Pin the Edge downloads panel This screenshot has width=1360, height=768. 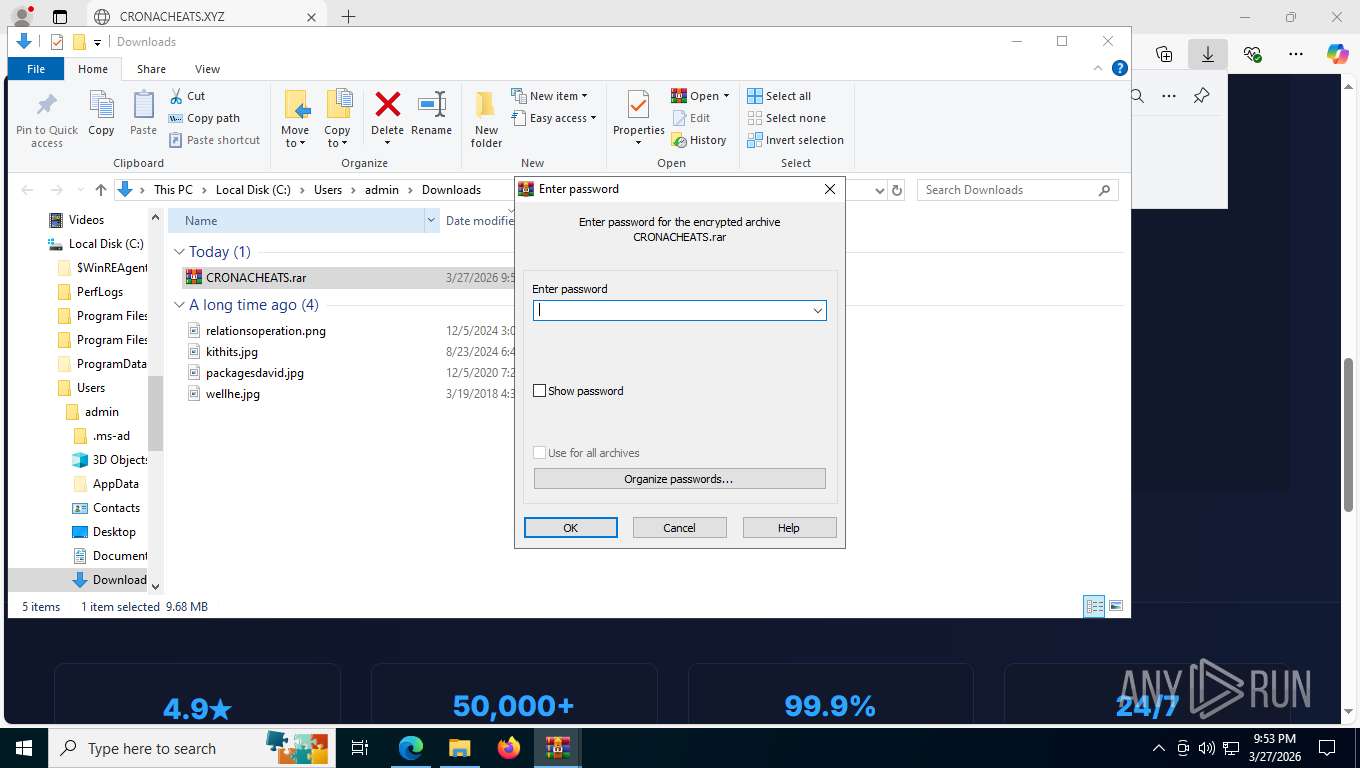[x=1202, y=96]
